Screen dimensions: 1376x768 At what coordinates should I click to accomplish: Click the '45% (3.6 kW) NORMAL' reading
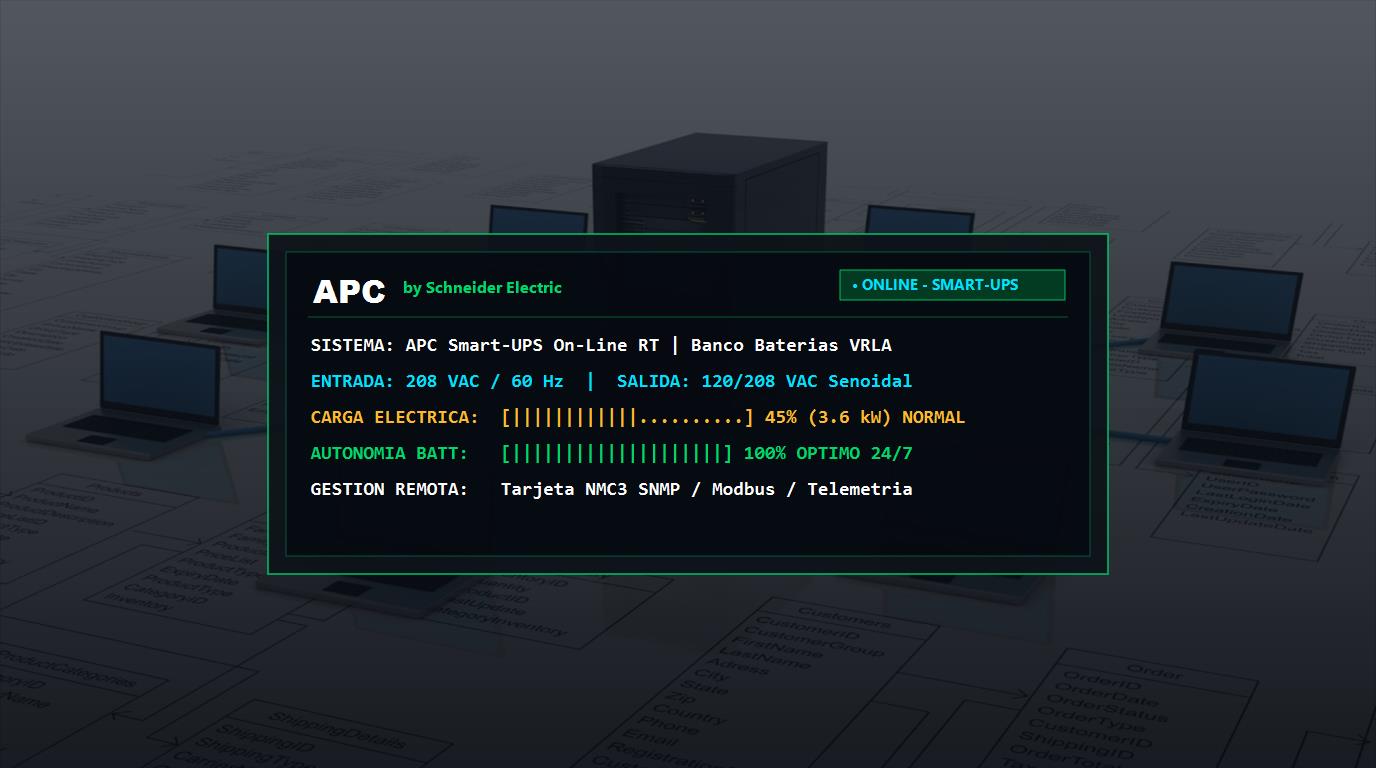pyautogui.click(x=865, y=417)
